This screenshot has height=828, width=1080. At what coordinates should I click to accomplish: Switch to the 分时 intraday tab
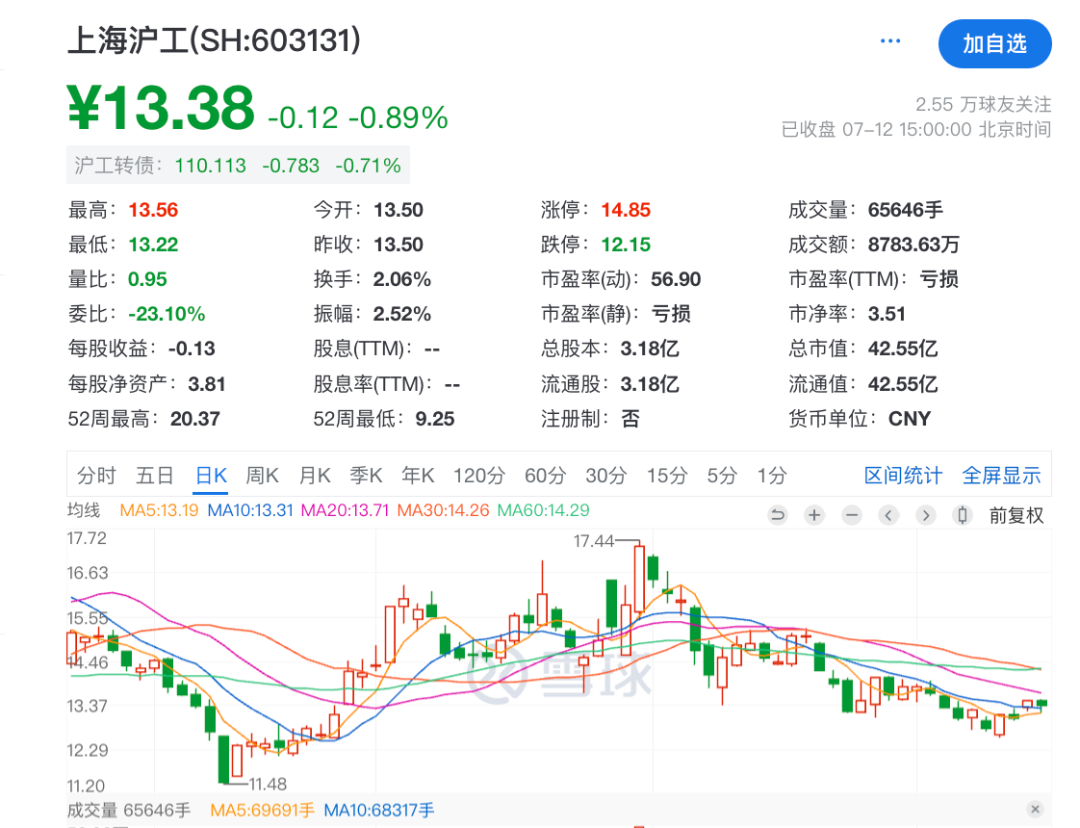96,476
